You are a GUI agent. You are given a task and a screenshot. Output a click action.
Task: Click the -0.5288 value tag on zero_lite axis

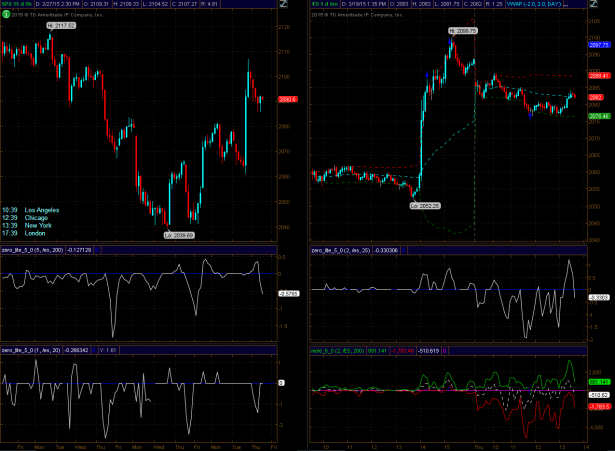(x=289, y=293)
